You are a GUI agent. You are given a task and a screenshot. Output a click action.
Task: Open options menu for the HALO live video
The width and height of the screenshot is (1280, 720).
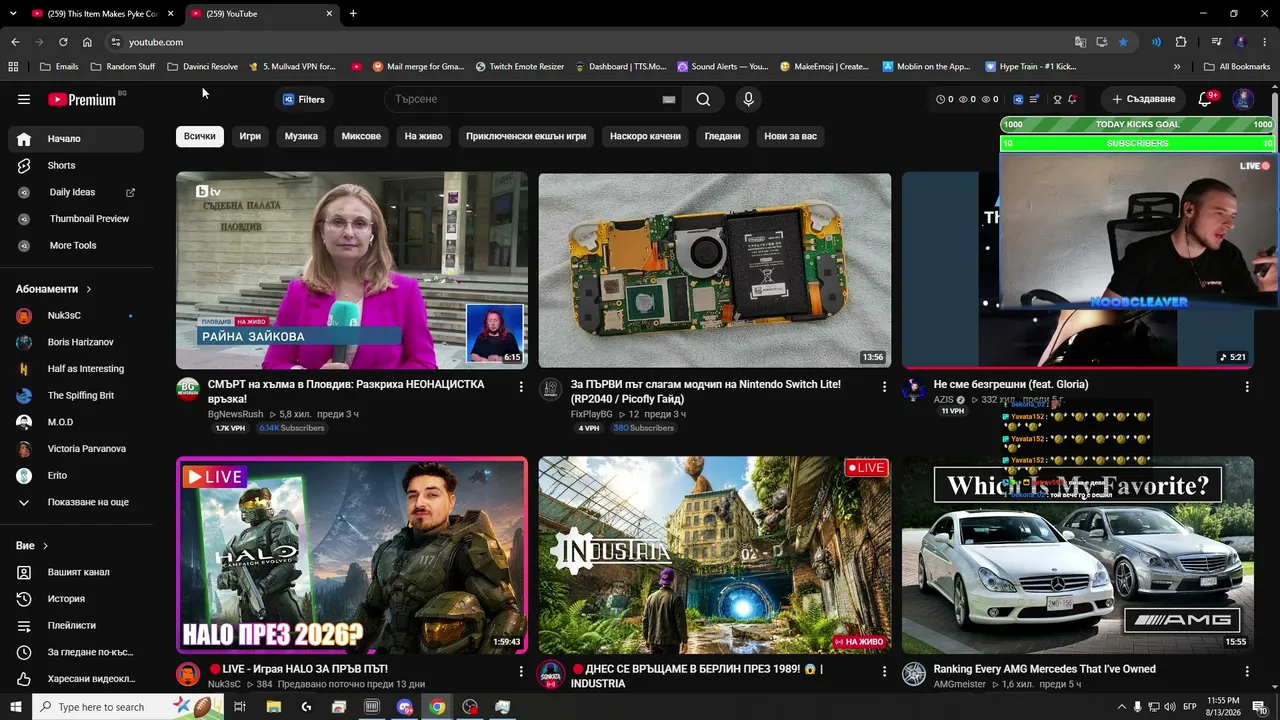521,671
